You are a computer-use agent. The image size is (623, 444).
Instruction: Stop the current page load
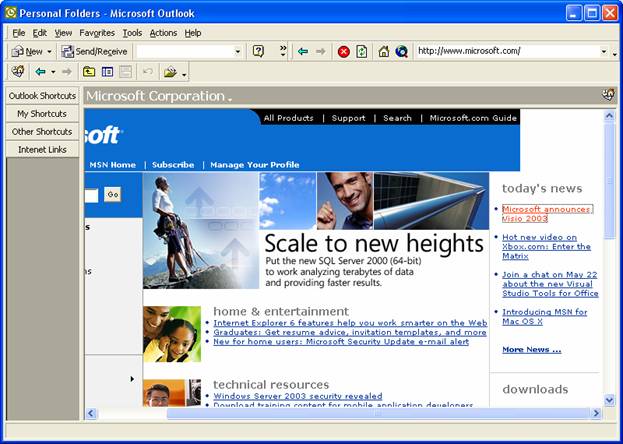tap(344, 52)
